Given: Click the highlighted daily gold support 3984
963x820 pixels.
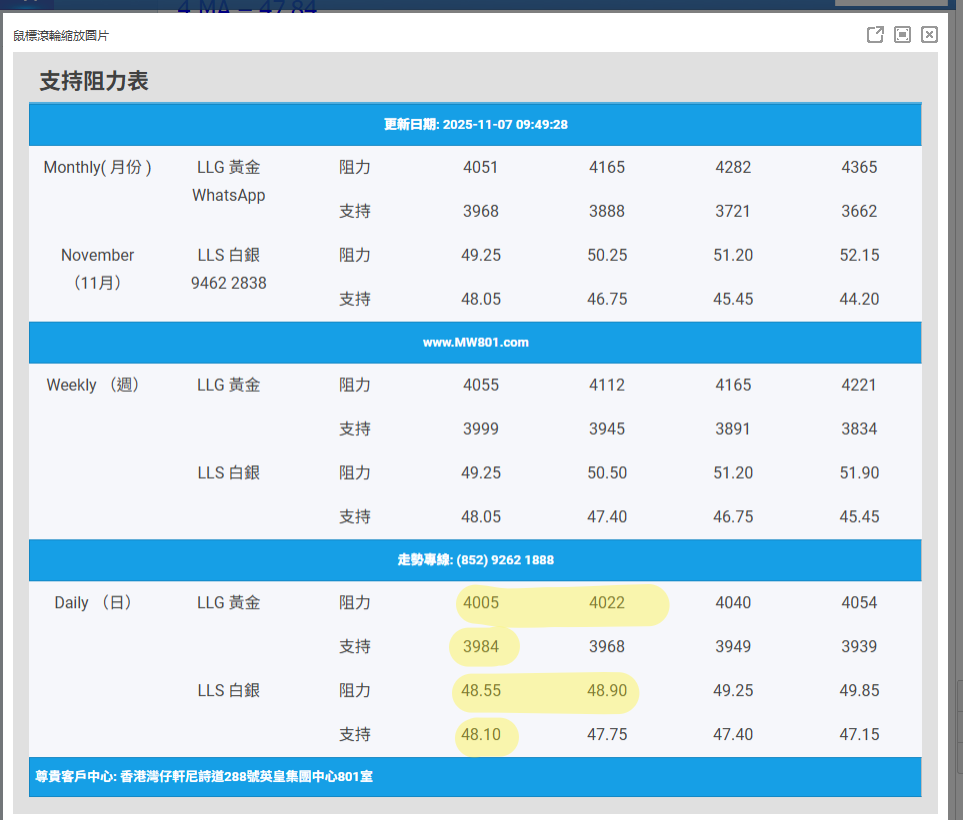Looking at the screenshot, I should point(481,647).
